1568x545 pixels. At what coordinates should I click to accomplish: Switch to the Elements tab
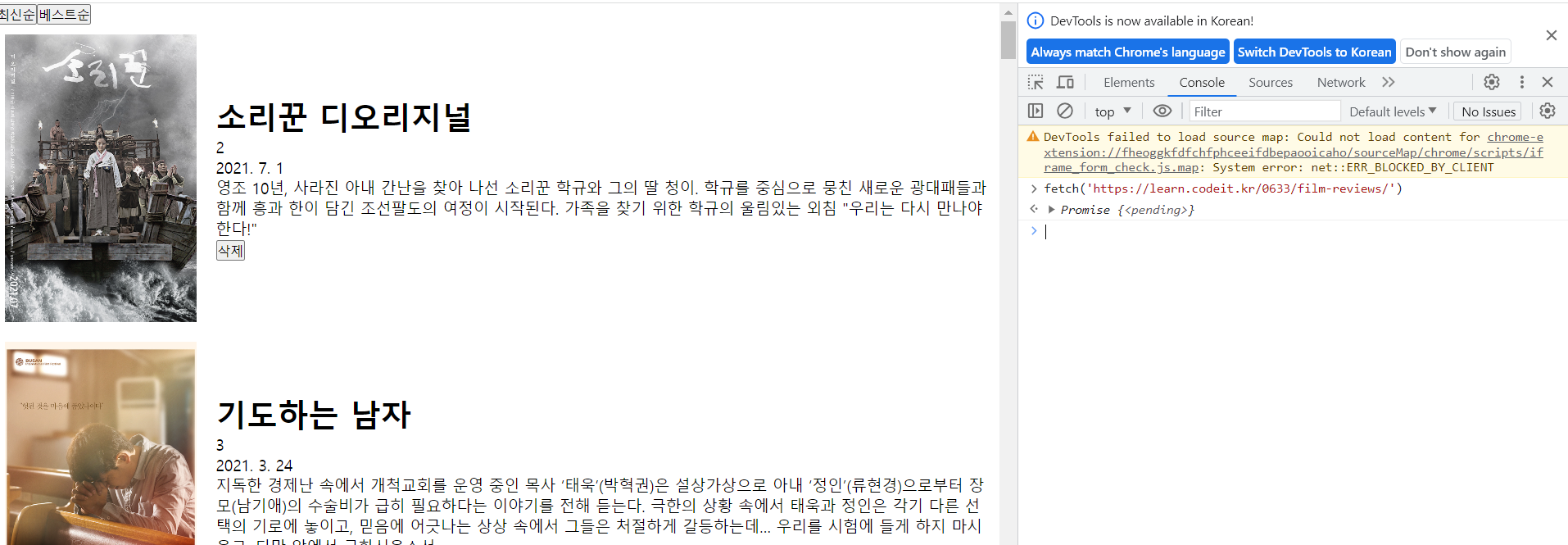(1129, 82)
